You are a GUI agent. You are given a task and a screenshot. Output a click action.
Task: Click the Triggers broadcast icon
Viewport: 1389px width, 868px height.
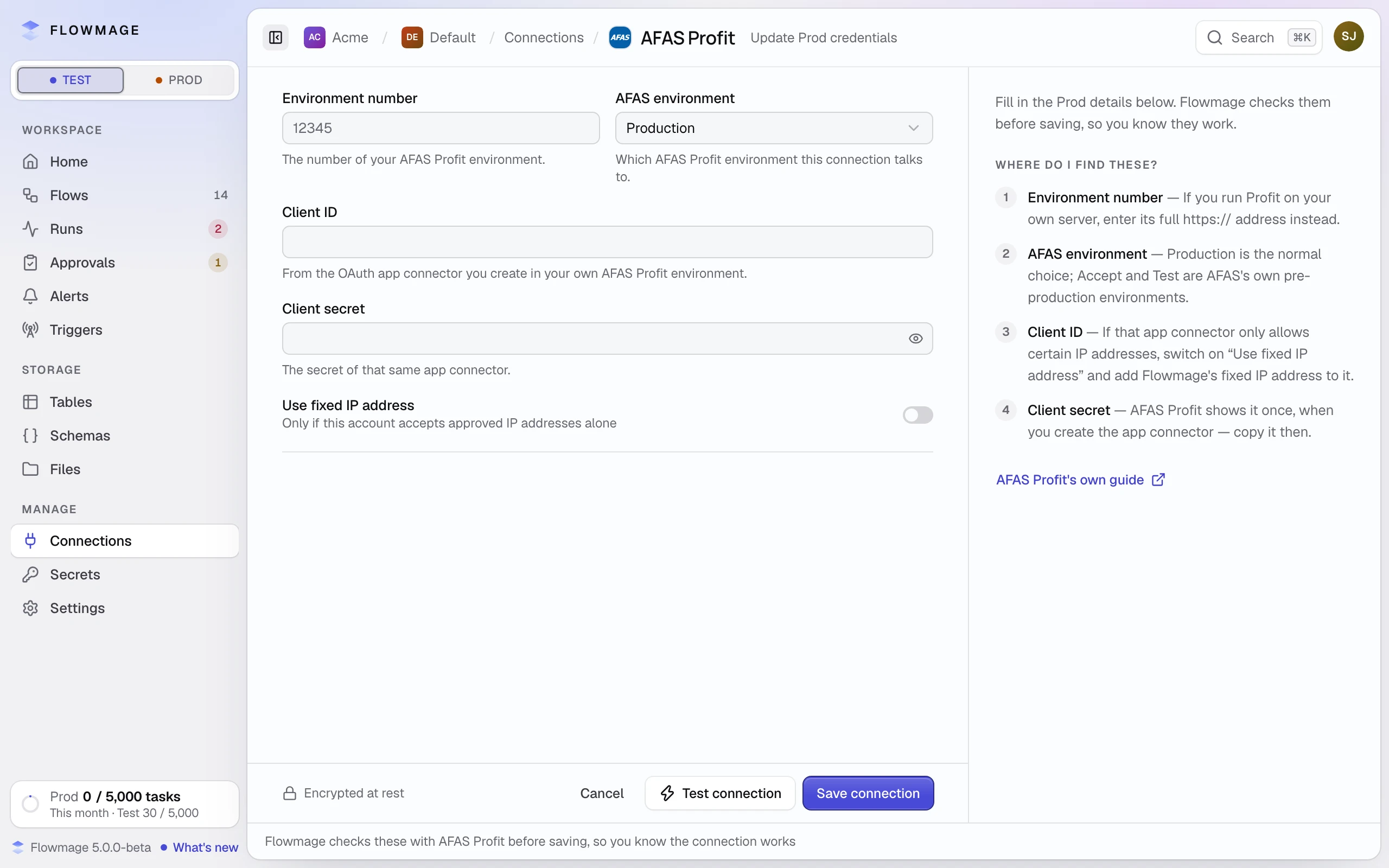coord(30,329)
